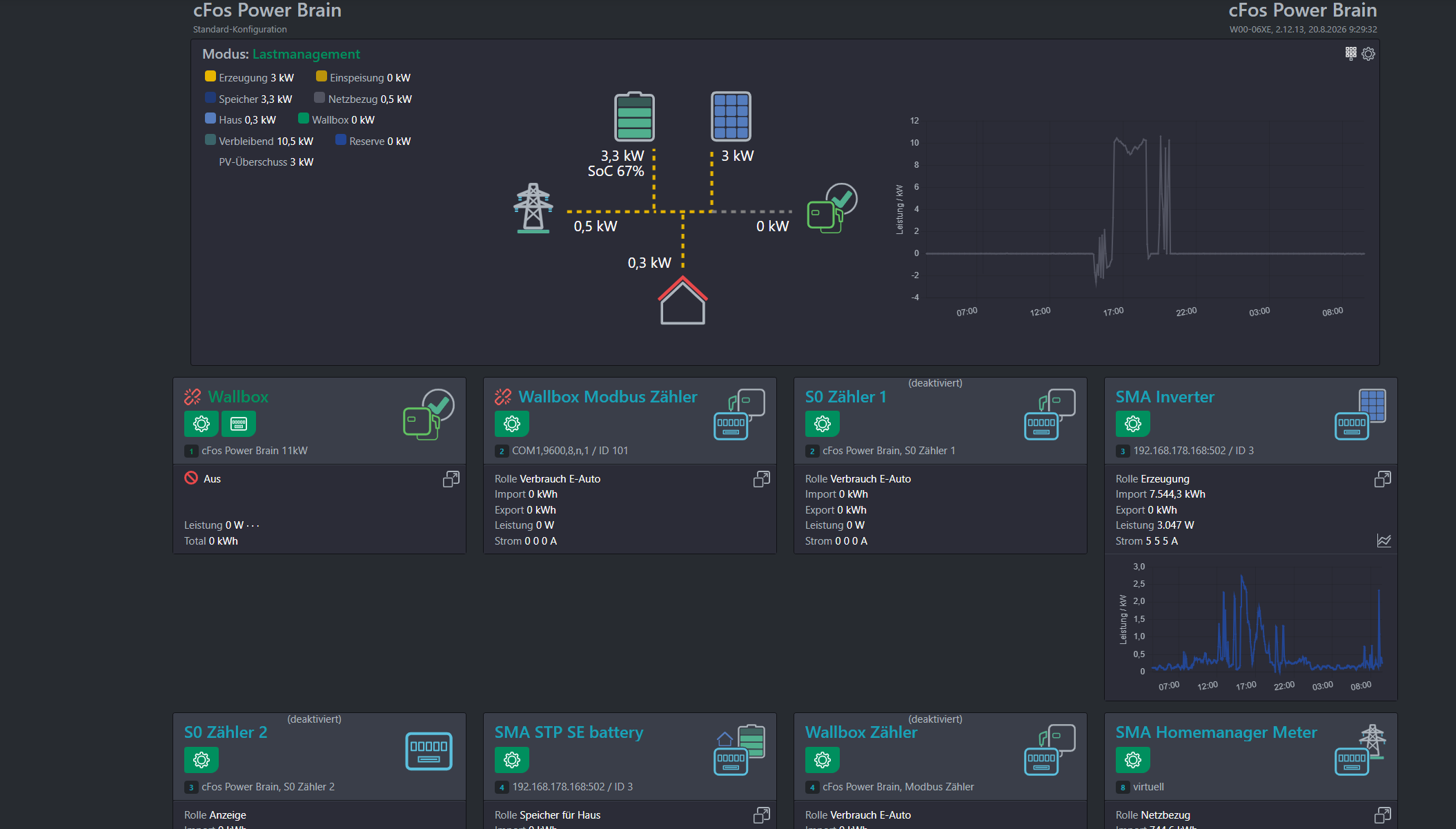Click the SMA Inverter title
Screen dimensions: 1456x829
coord(1165,397)
